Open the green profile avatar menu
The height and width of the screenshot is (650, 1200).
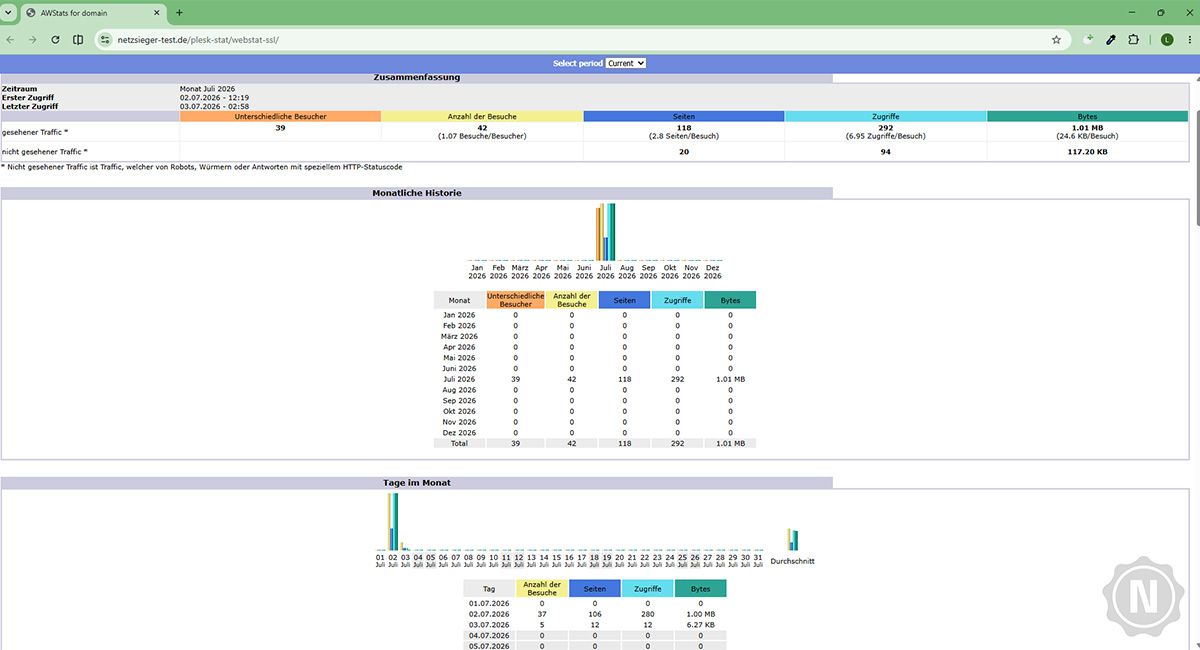1166,40
